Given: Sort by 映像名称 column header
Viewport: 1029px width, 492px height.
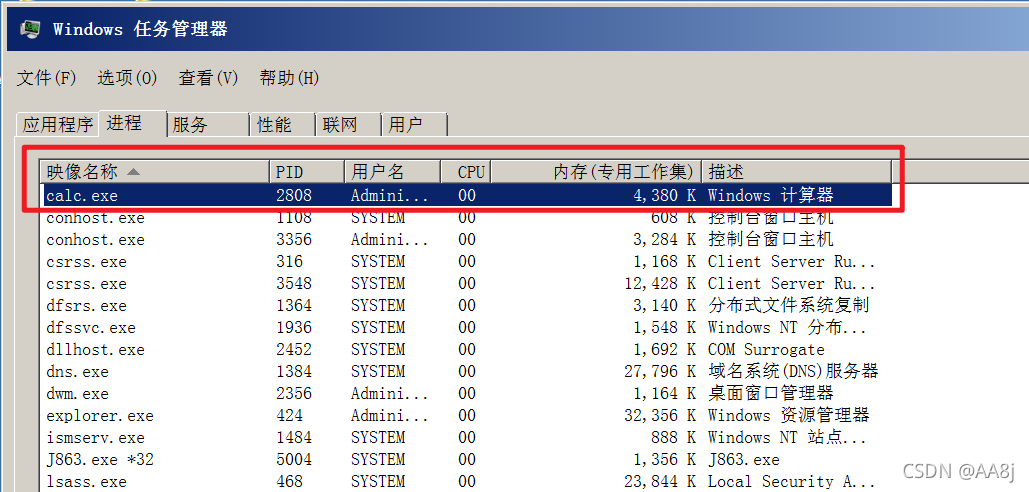Looking at the screenshot, I should (154, 172).
